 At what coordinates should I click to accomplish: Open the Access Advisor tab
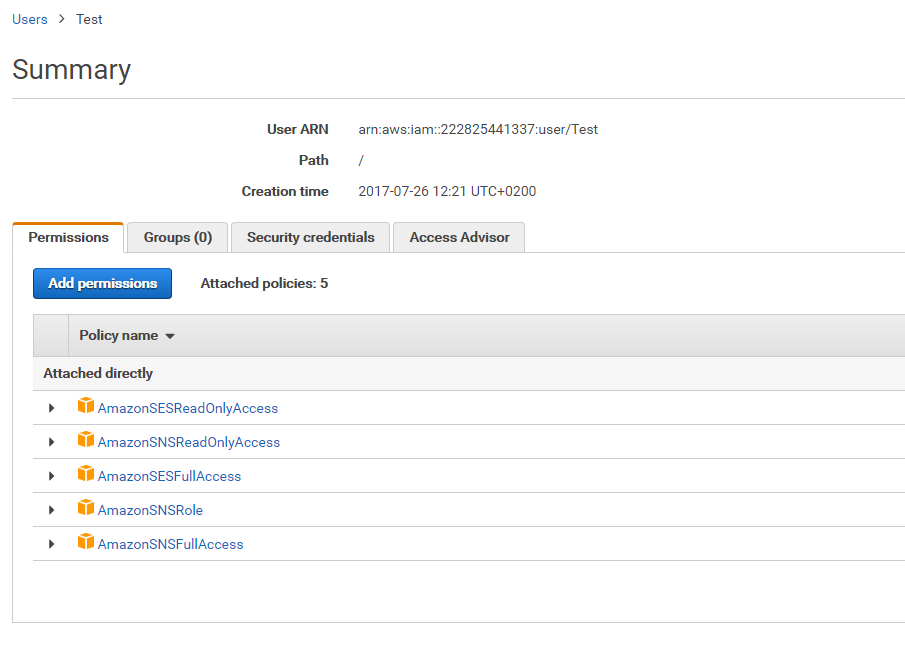click(459, 238)
